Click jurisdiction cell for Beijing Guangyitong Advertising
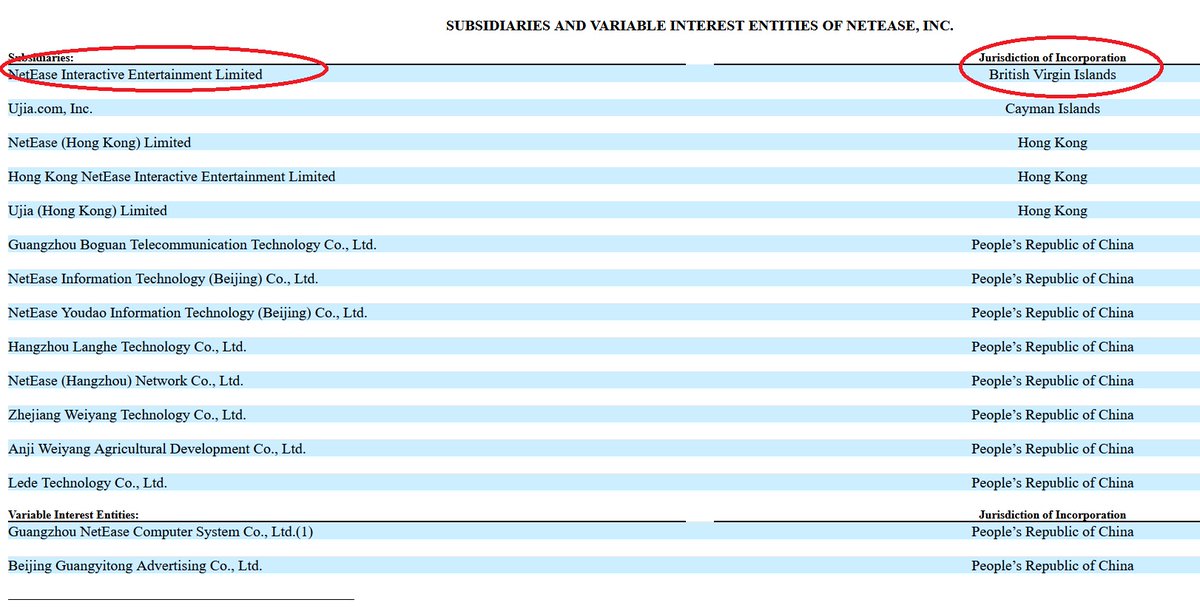 click(1052, 565)
